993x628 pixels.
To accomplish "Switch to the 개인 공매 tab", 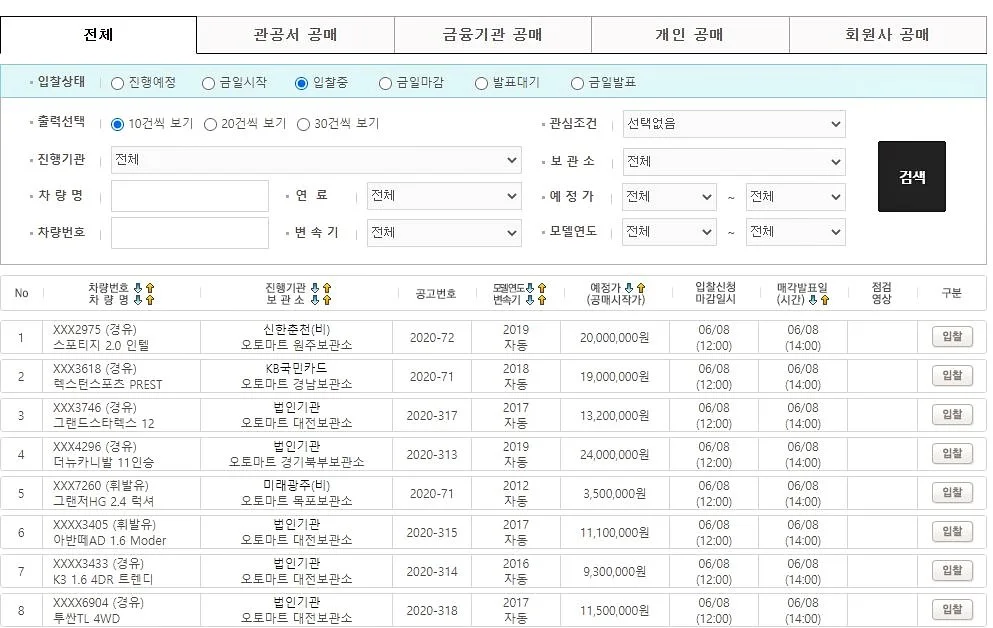I will [690, 35].
